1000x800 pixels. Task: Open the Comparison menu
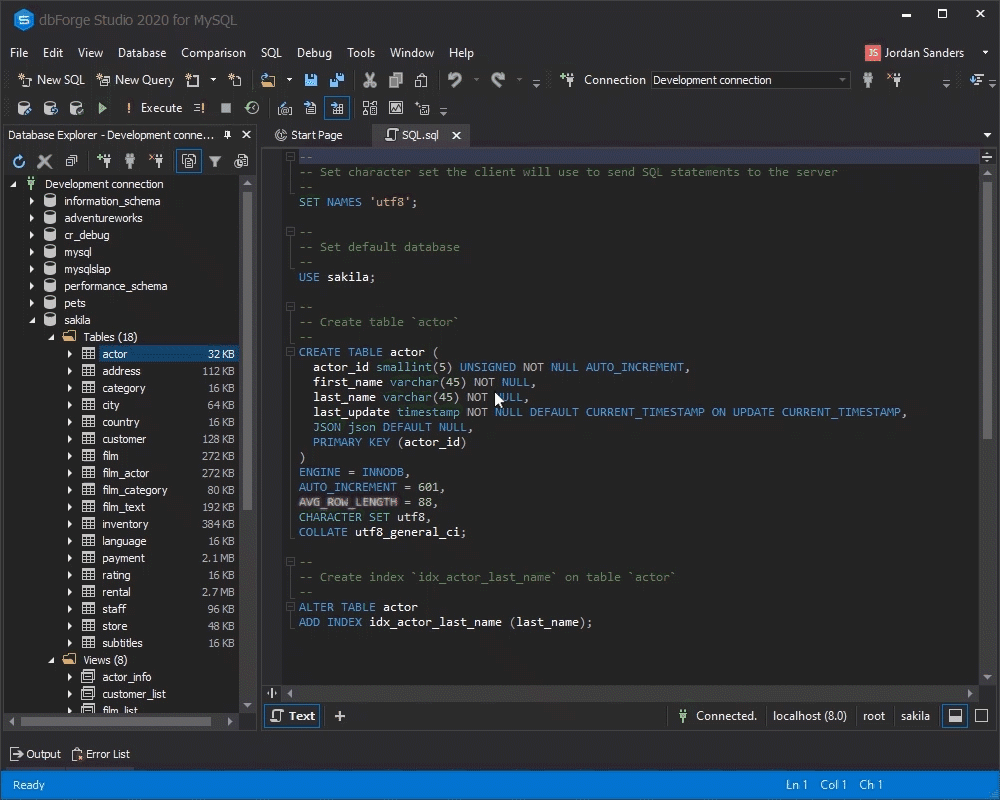pyautogui.click(x=213, y=53)
